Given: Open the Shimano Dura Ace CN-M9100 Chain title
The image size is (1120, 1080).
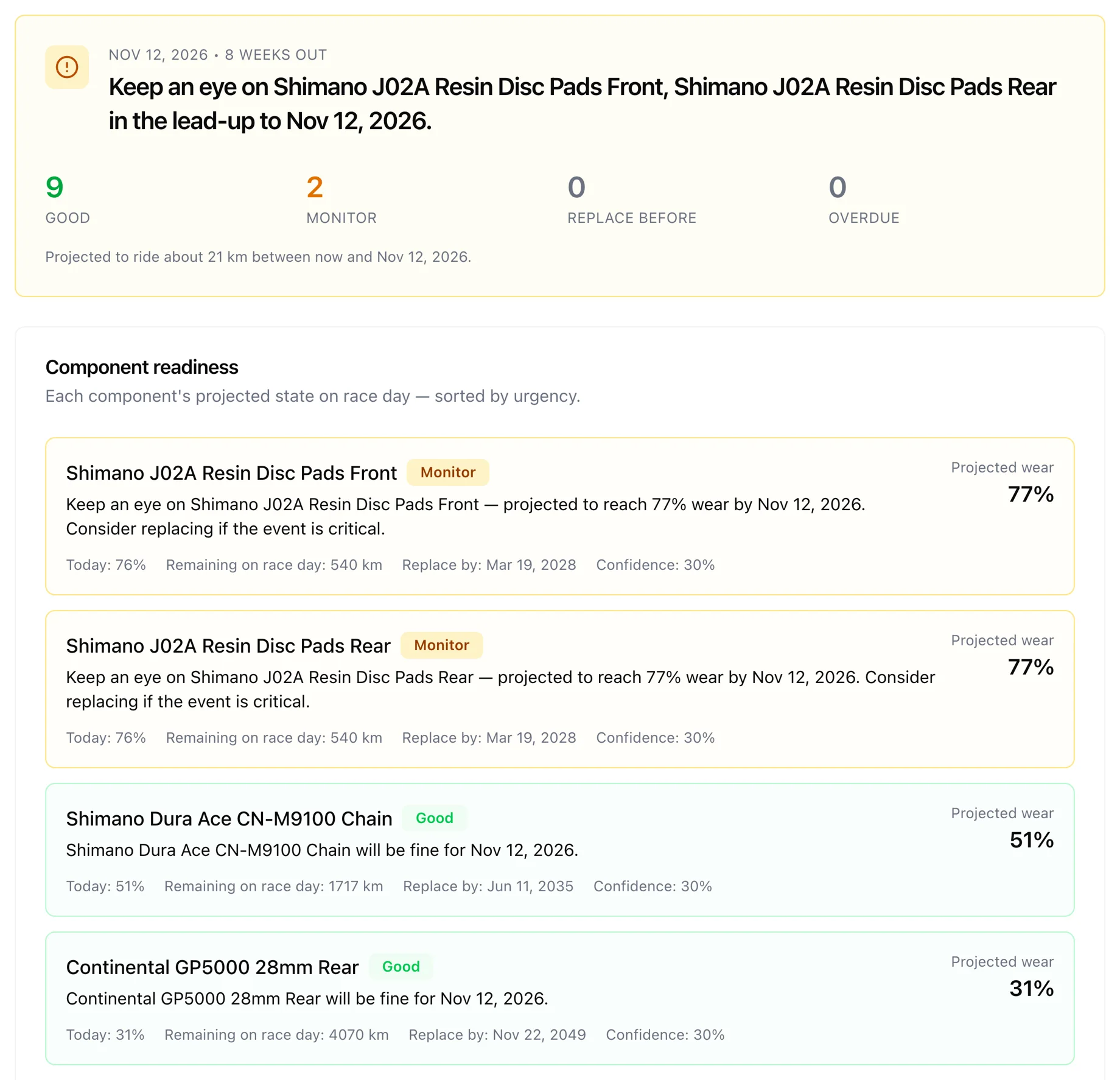Looking at the screenshot, I should point(229,819).
